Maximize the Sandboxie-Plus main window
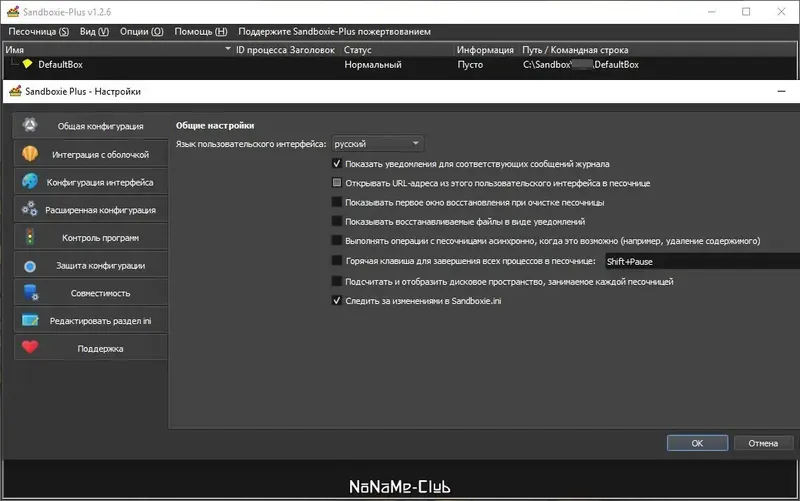This screenshot has width=800, height=501. pos(746,11)
